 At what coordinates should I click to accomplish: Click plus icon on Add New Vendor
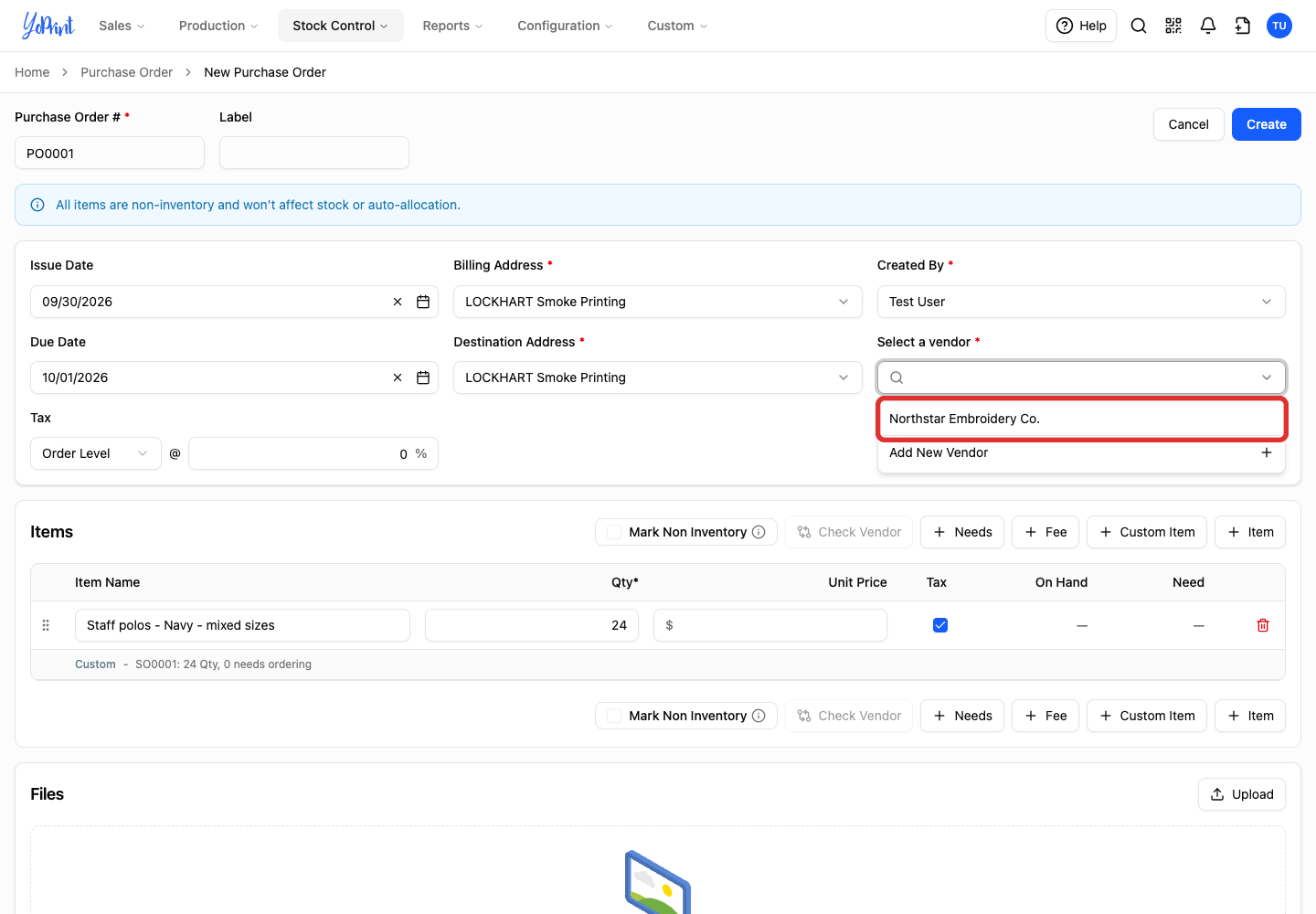pos(1267,452)
